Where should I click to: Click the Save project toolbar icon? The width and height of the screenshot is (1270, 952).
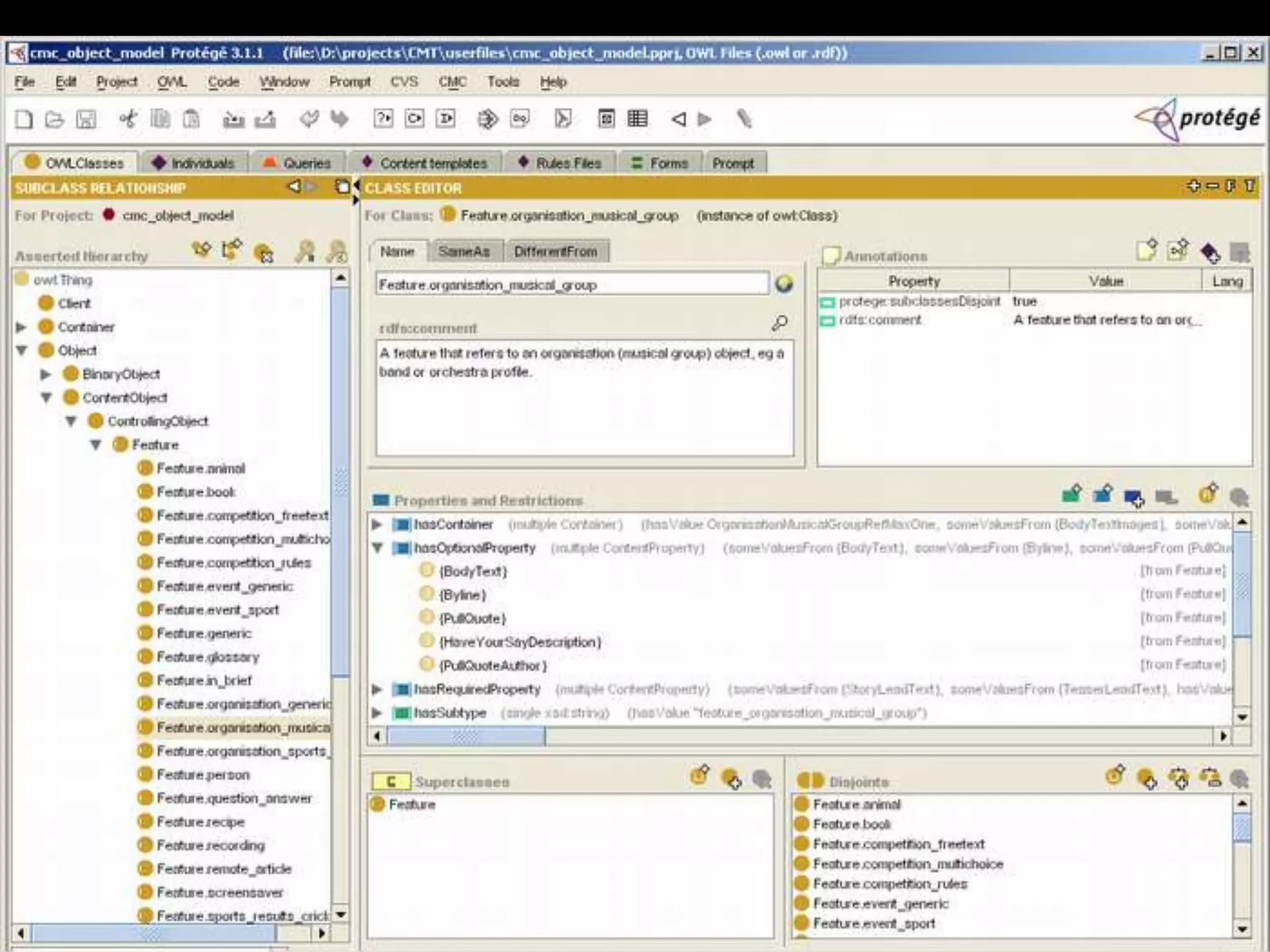tap(86, 118)
